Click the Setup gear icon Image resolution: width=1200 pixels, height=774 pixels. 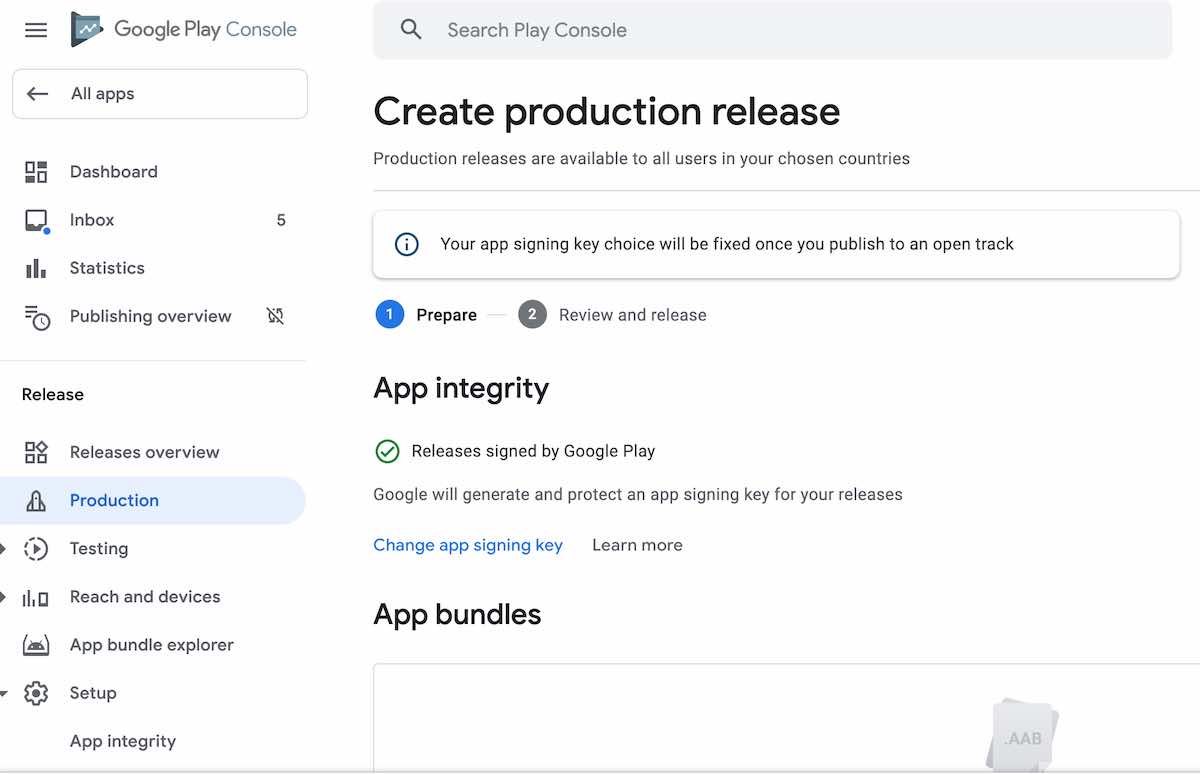36,693
